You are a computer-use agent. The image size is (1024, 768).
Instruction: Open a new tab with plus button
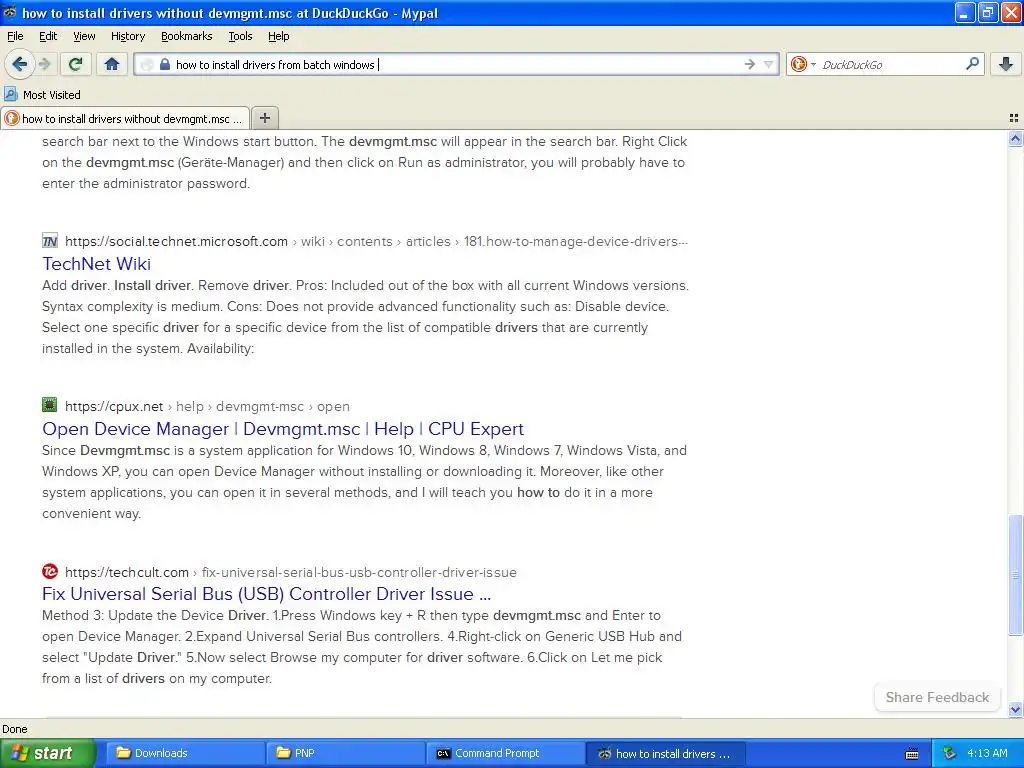264,118
